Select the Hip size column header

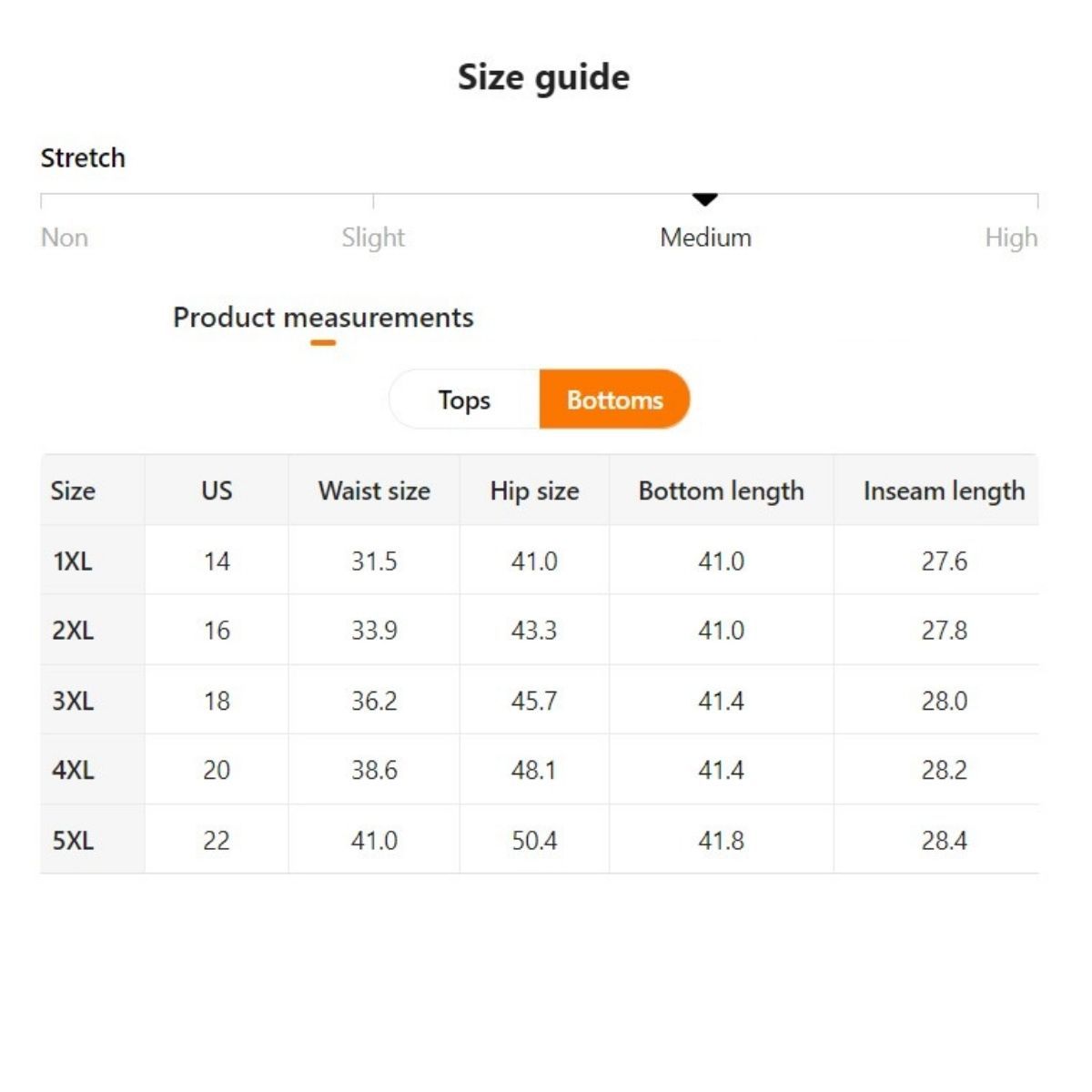pyautogui.click(x=534, y=490)
